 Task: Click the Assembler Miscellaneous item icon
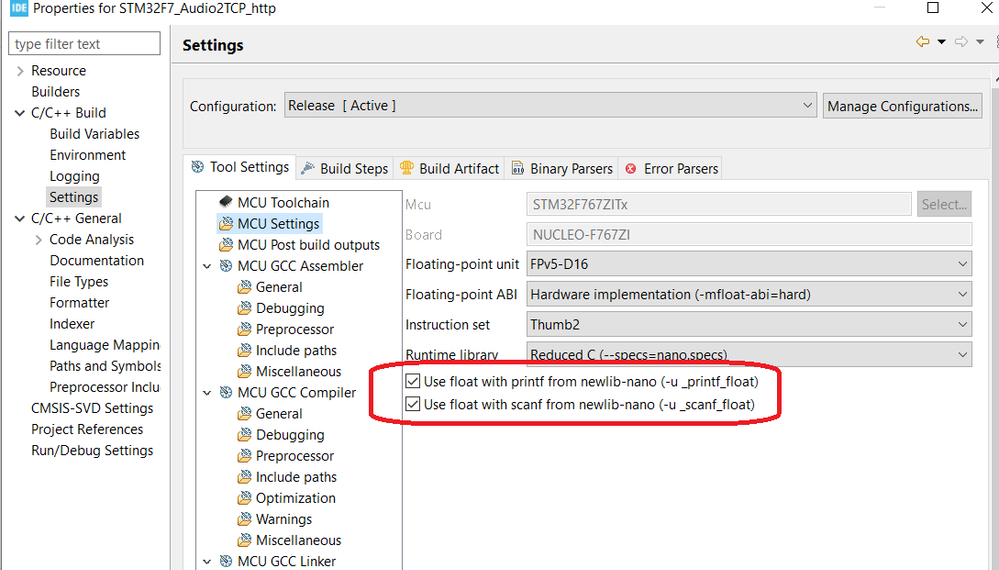[x=244, y=371]
